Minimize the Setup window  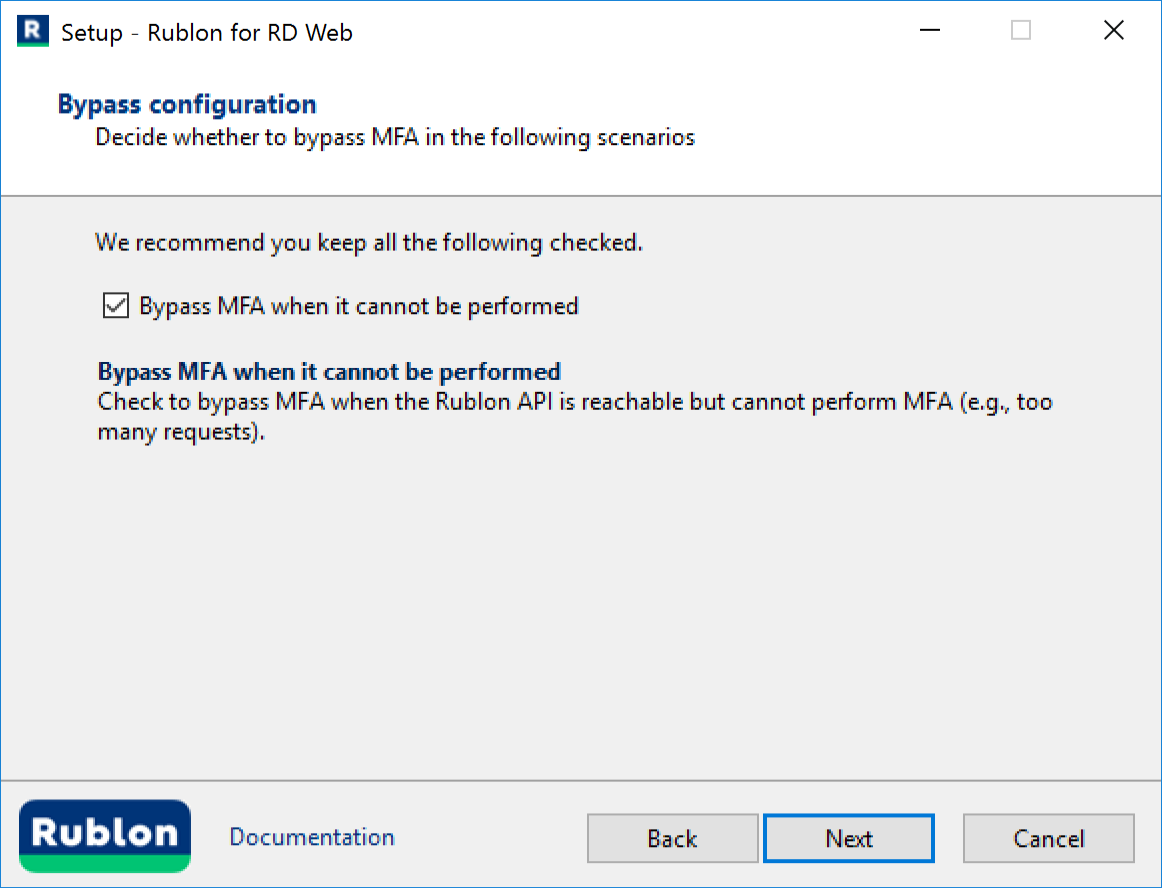pyautogui.click(x=929, y=31)
